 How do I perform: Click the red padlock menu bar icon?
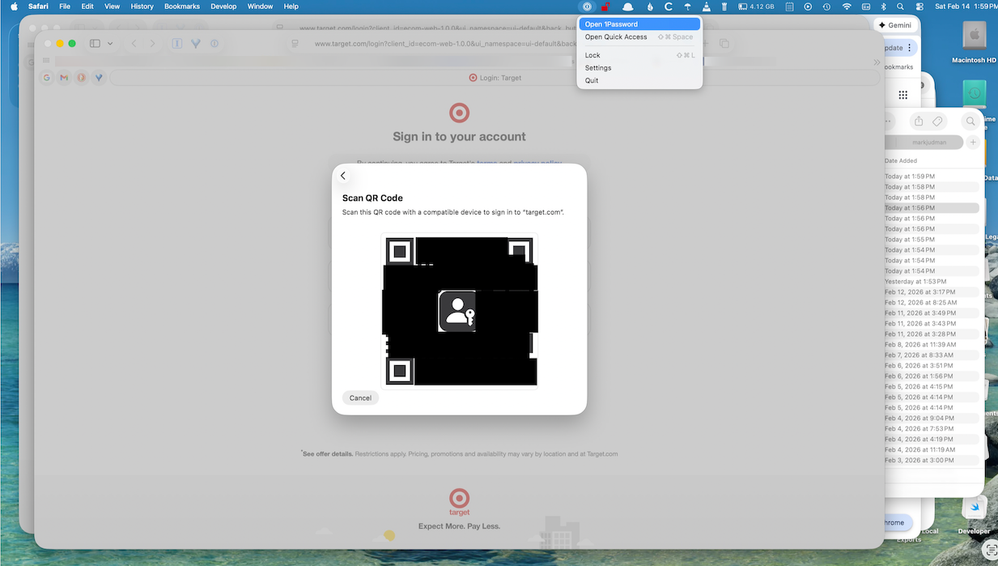606,6
